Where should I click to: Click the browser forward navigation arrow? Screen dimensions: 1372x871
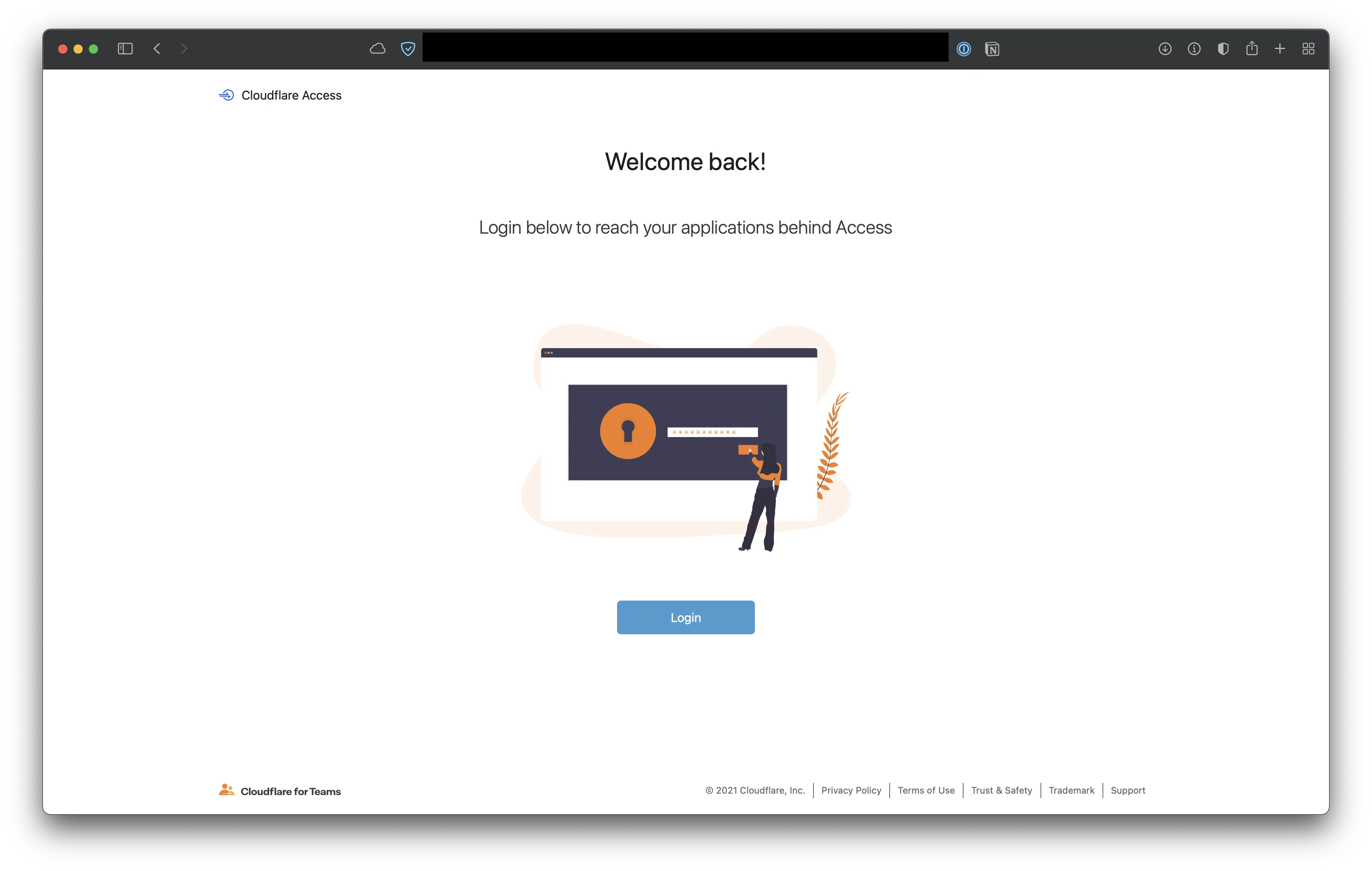tap(184, 48)
